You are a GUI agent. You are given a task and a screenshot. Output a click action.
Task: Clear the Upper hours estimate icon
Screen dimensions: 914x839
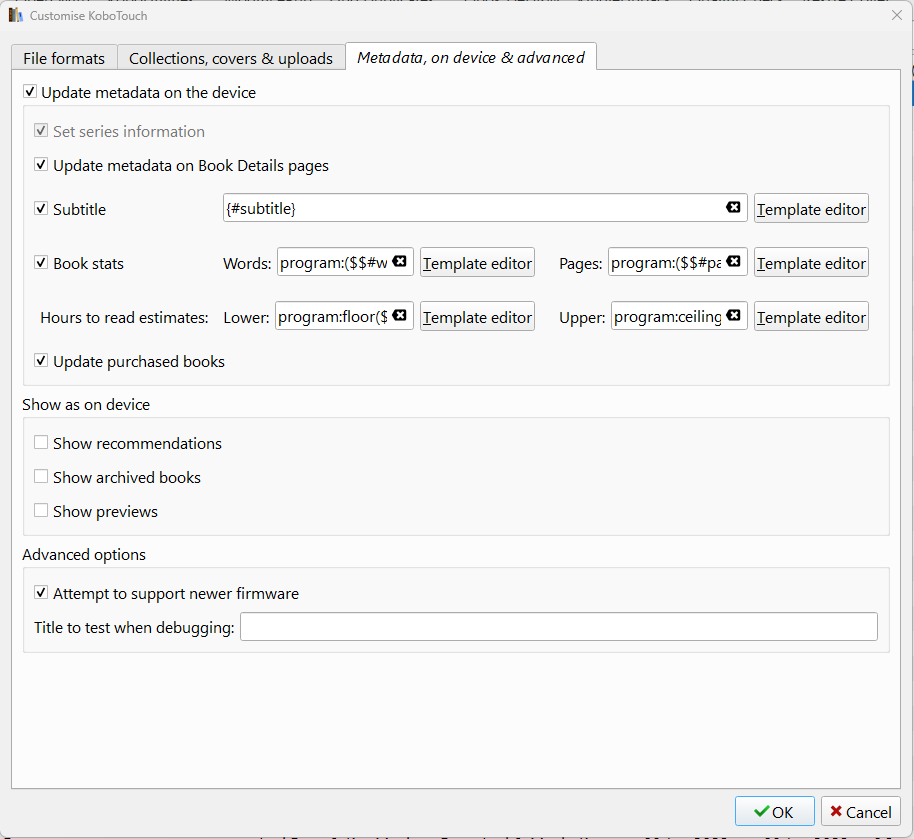(733, 316)
